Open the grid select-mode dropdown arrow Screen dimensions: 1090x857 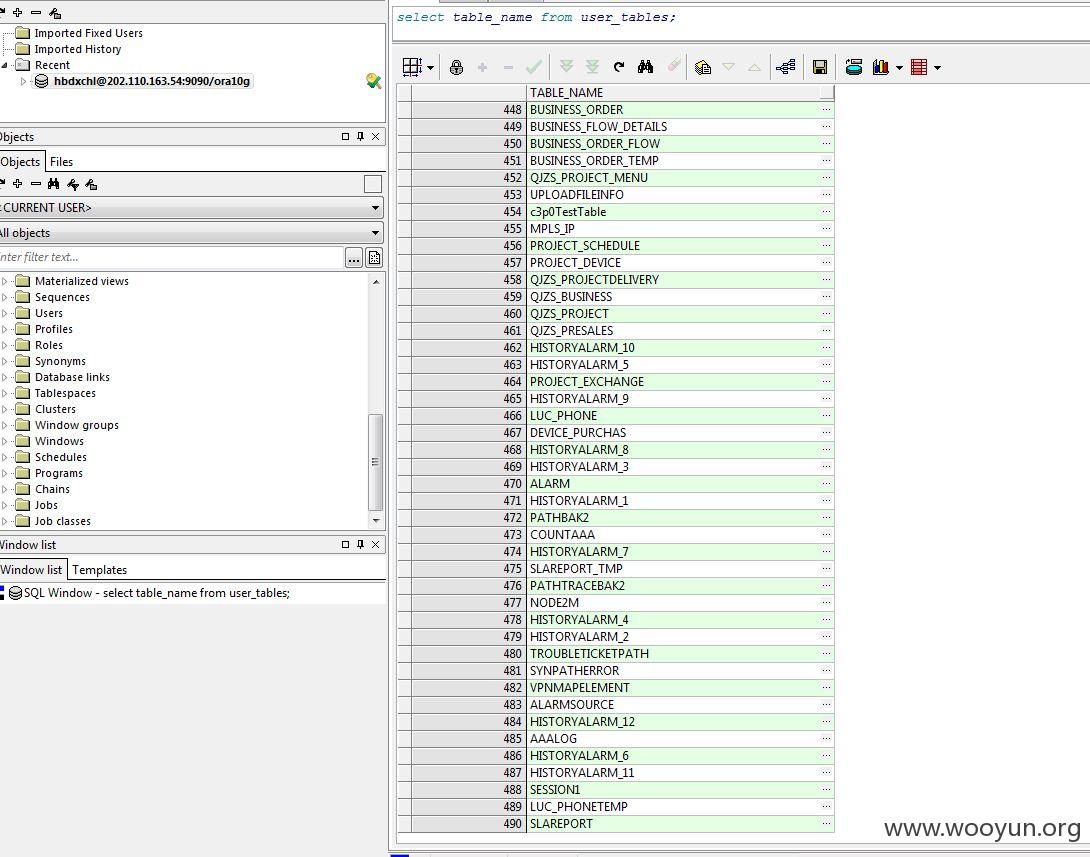(430, 67)
